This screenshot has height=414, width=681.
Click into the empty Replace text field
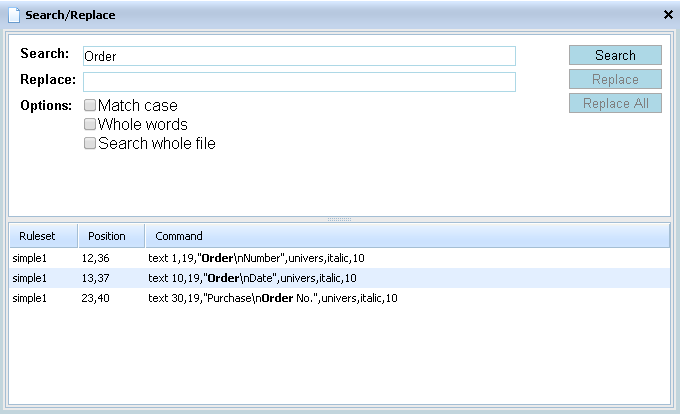pyautogui.click(x=299, y=82)
